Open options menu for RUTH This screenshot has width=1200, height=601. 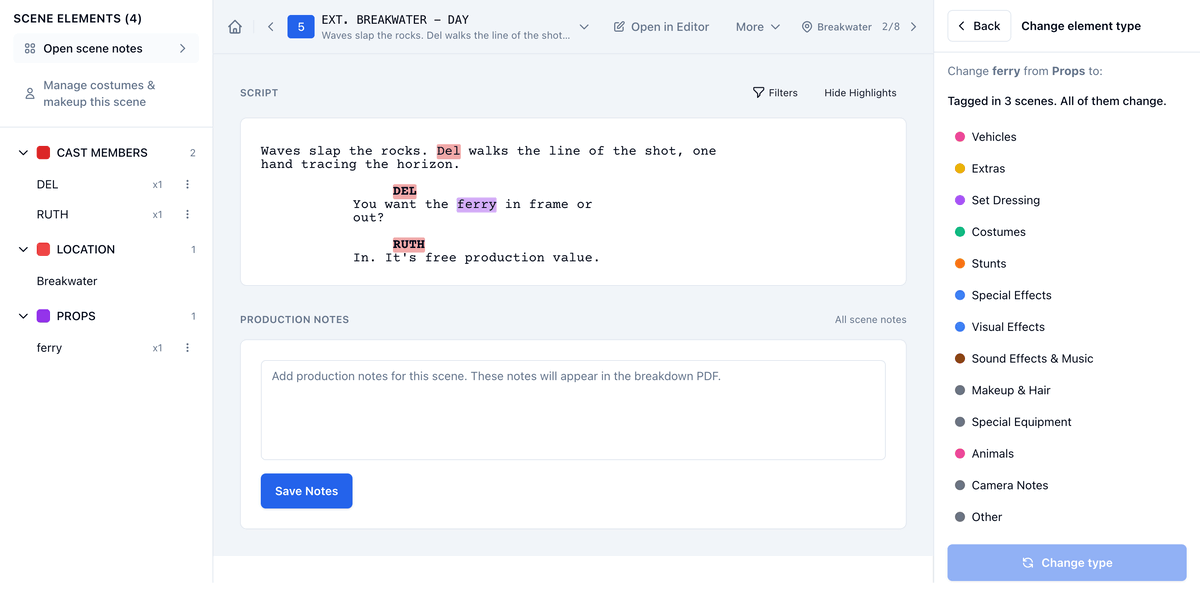[187, 215]
